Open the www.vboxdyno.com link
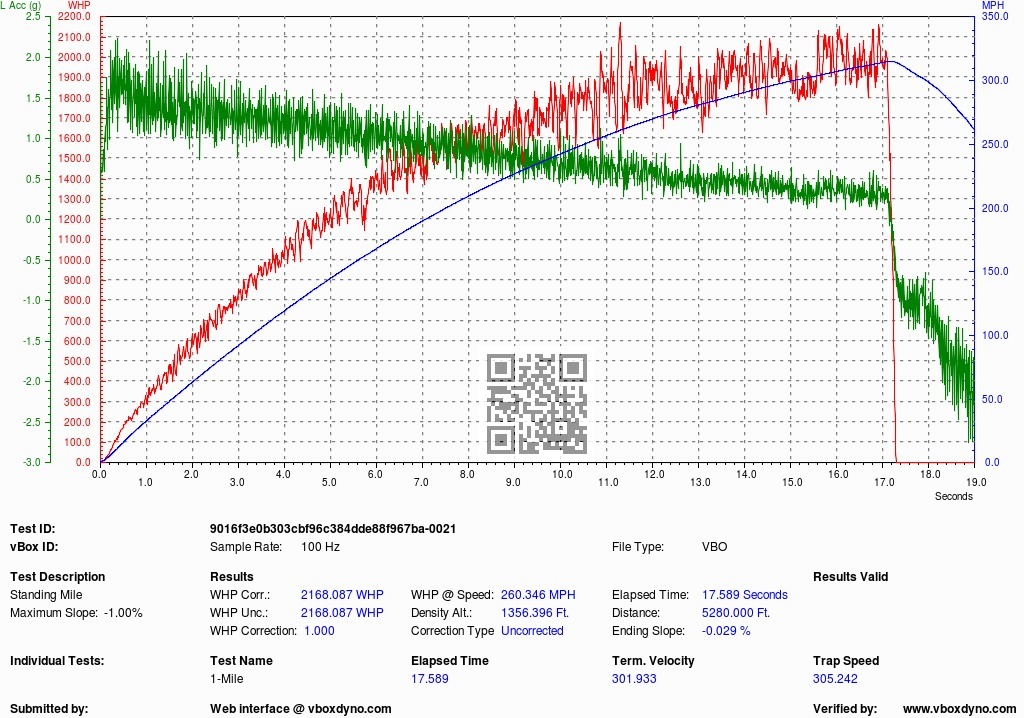 point(959,709)
